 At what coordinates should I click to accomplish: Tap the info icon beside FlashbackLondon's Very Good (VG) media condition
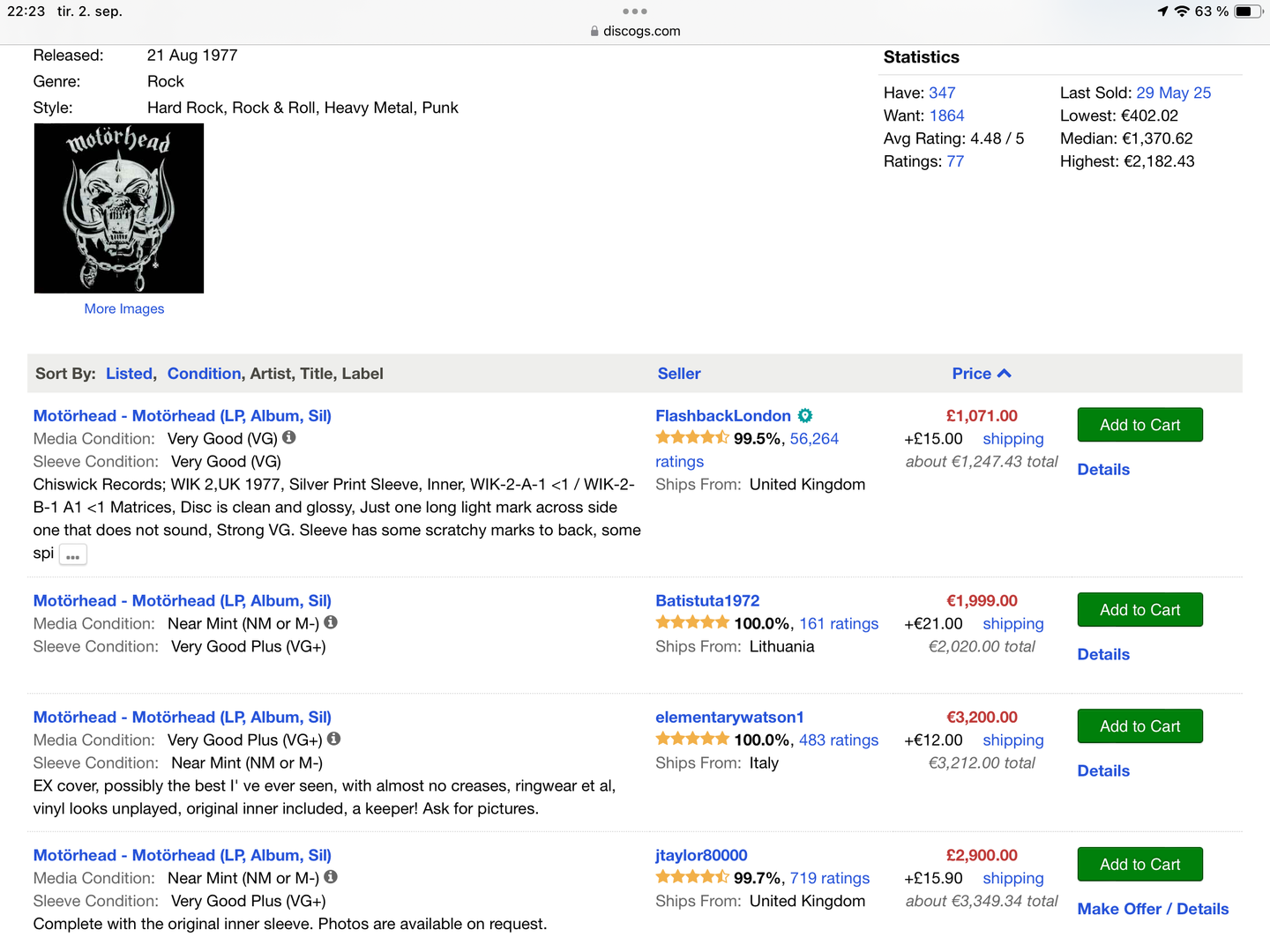point(289,437)
